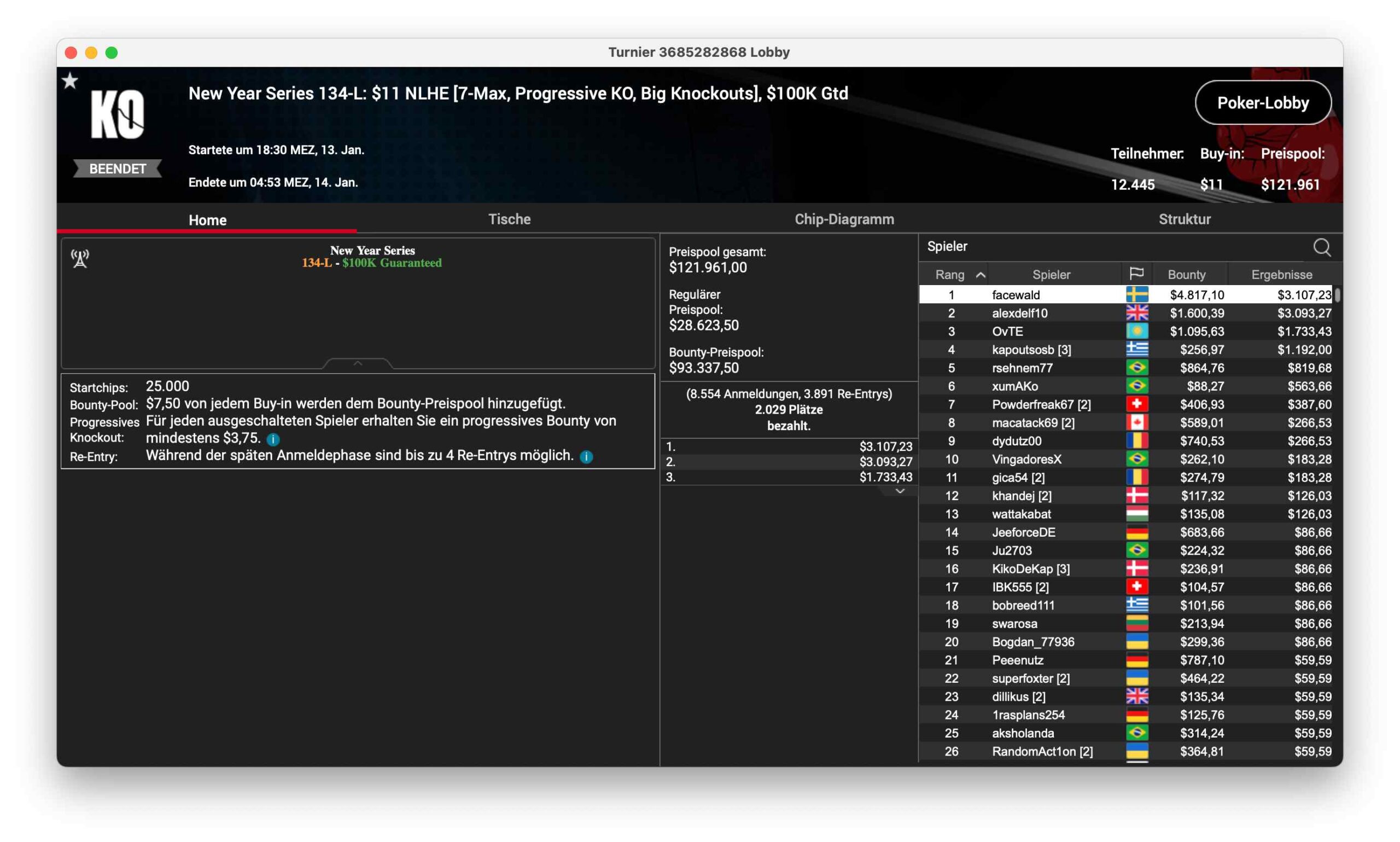Image resolution: width=1400 pixels, height=842 pixels.
Task: Open the Chip-Diagramm tab
Action: [x=844, y=219]
